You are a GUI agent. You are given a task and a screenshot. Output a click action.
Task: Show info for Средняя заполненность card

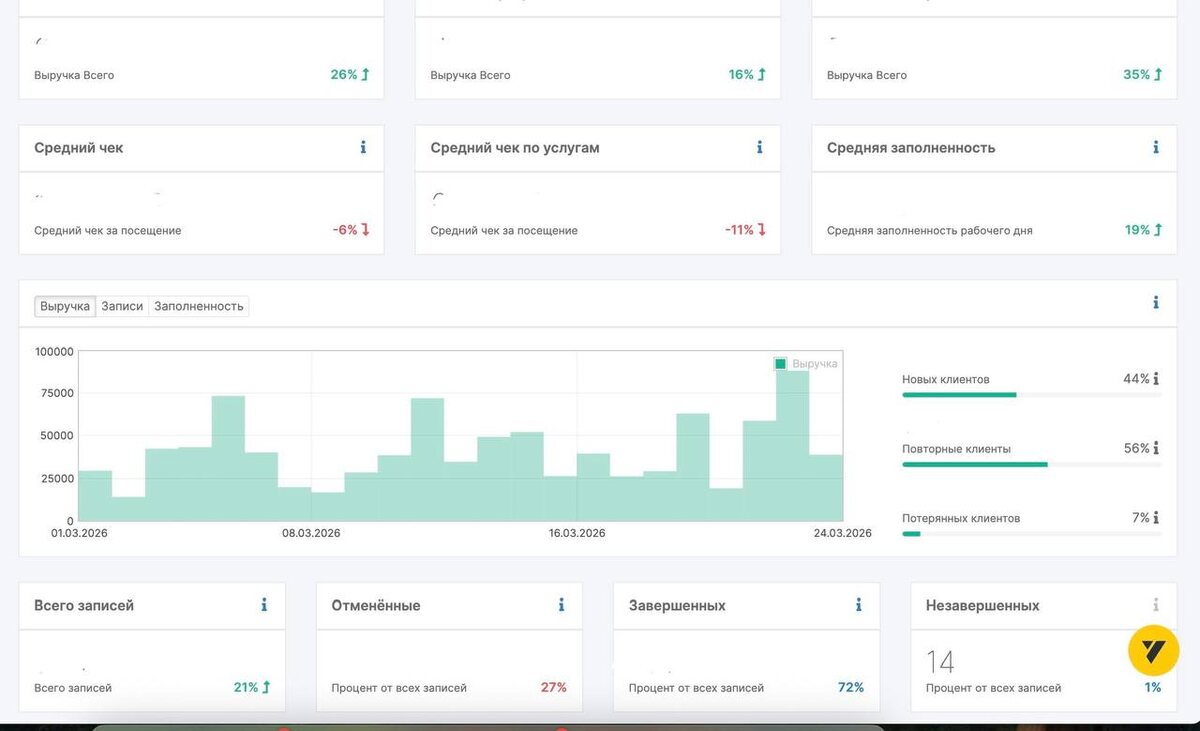pyautogui.click(x=1156, y=147)
